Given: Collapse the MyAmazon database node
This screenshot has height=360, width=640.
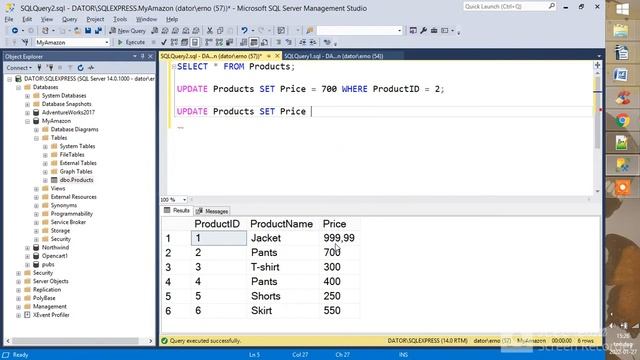Looking at the screenshot, I should (x=27, y=121).
